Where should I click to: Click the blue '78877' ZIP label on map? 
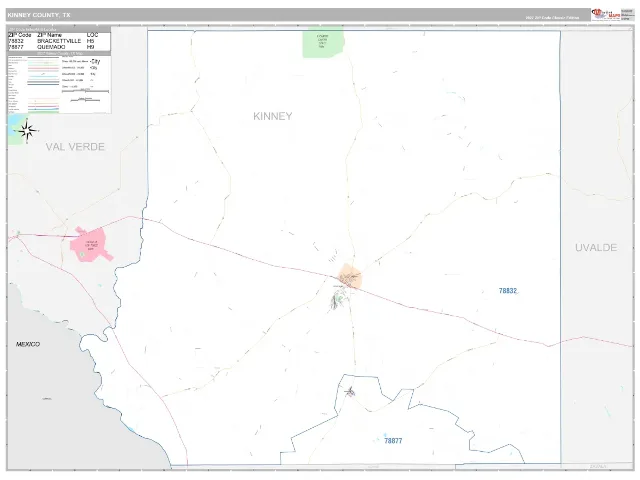pos(393,441)
